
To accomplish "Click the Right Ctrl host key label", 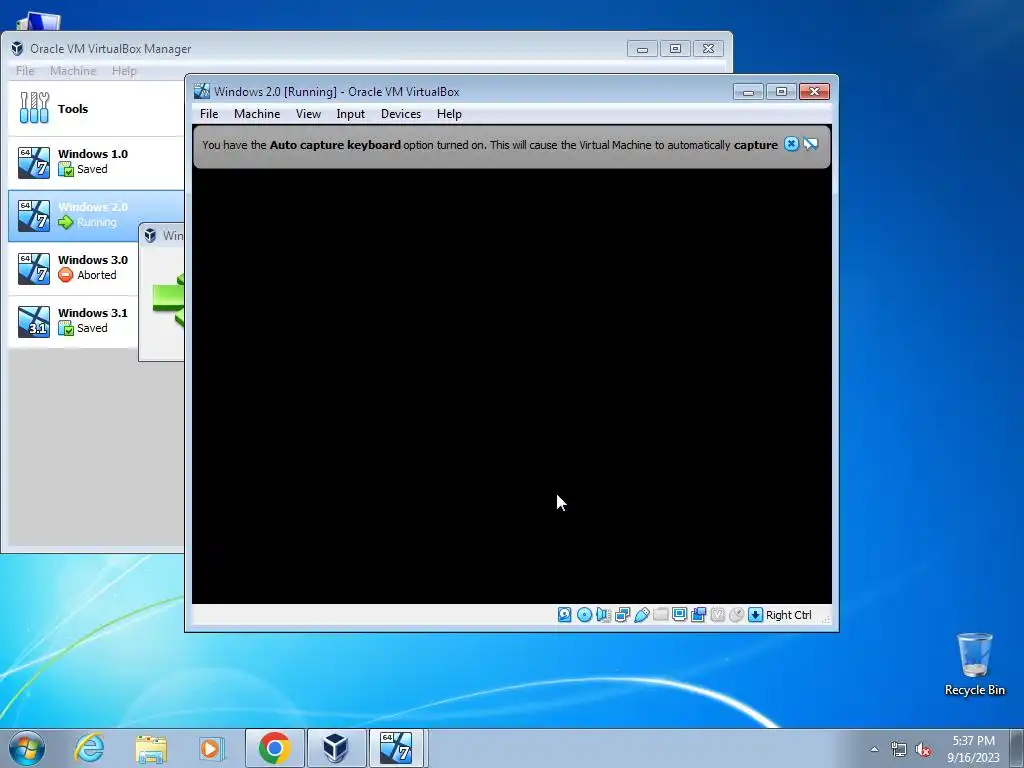I will click(x=788, y=615).
